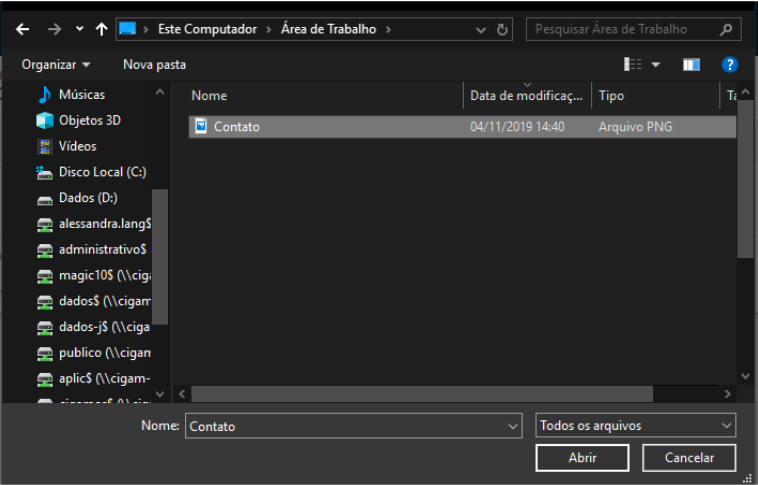Click the Objetos 3D cube icon
Image resolution: width=758 pixels, height=485 pixels.
[x=45, y=120]
